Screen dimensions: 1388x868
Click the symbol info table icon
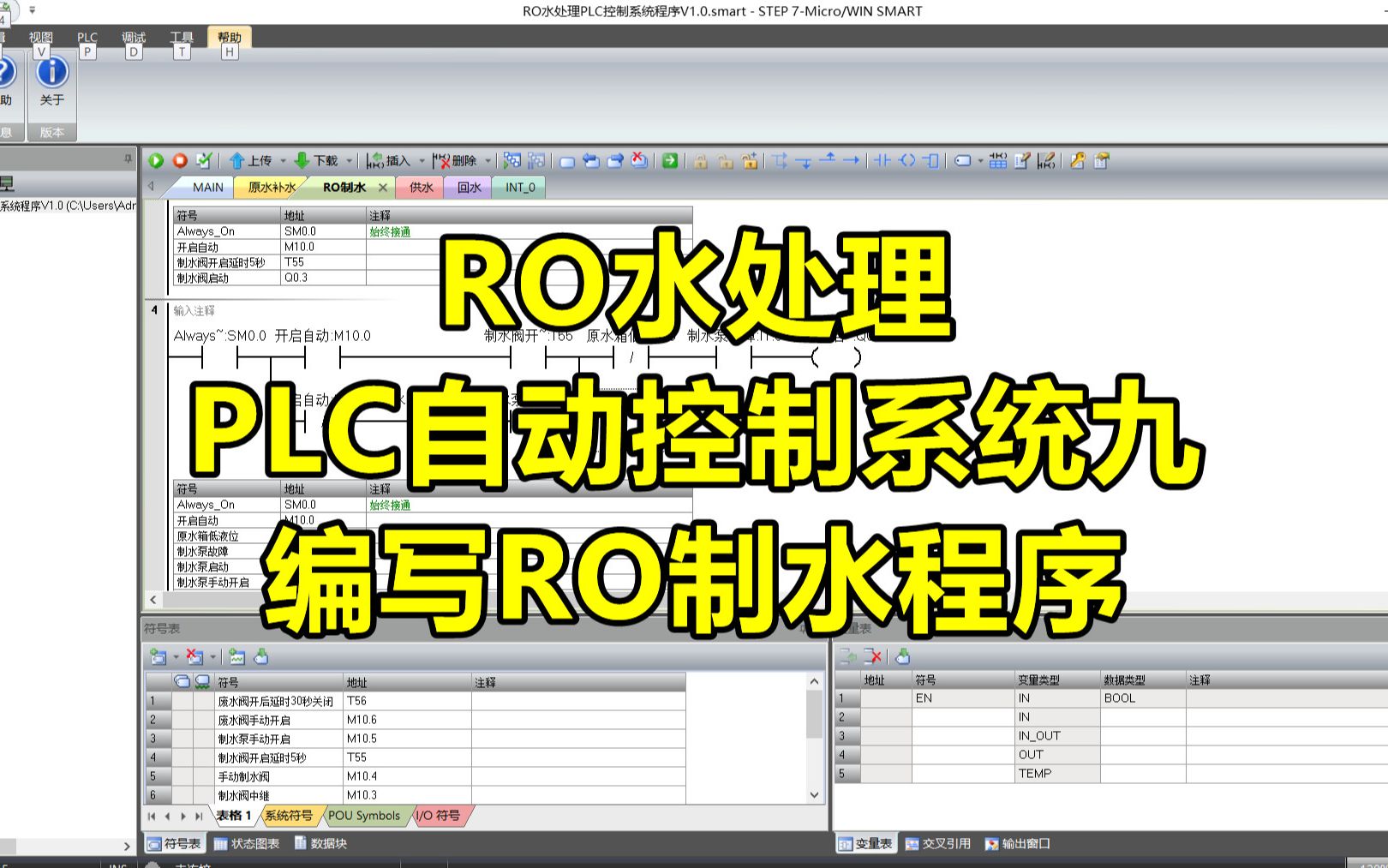[x=998, y=160]
